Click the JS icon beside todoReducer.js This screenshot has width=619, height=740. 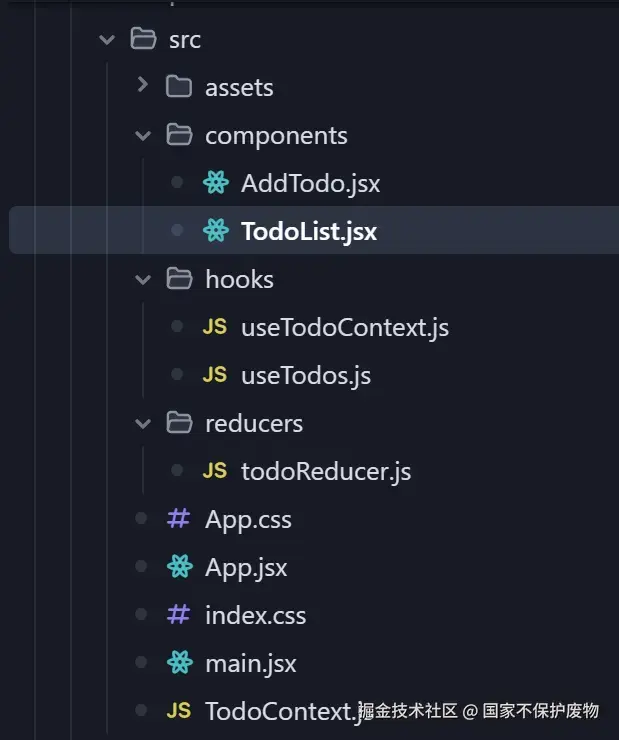tap(215, 471)
